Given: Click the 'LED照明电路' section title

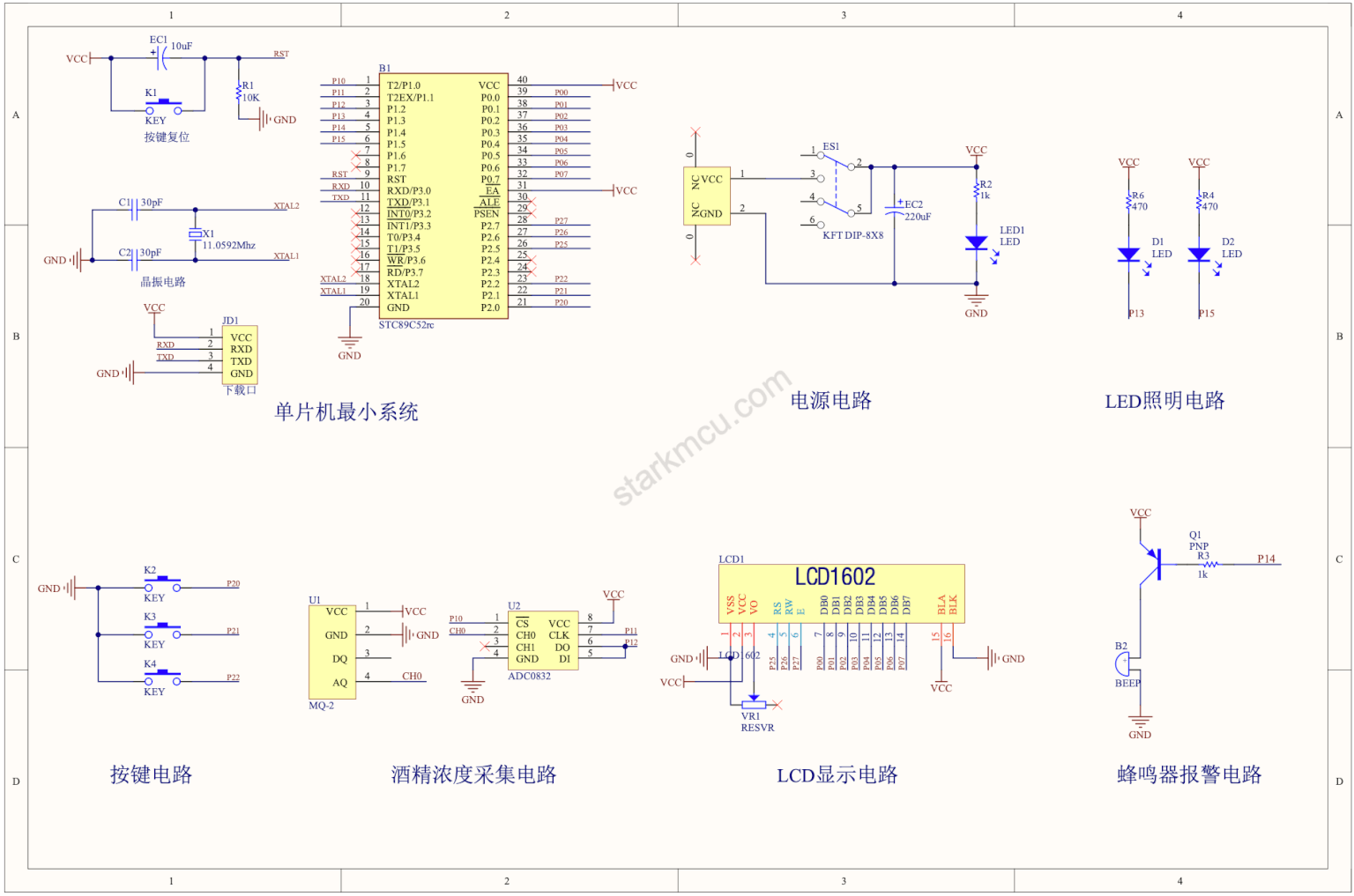Looking at the screenshot, I should tap(1165, 401).
